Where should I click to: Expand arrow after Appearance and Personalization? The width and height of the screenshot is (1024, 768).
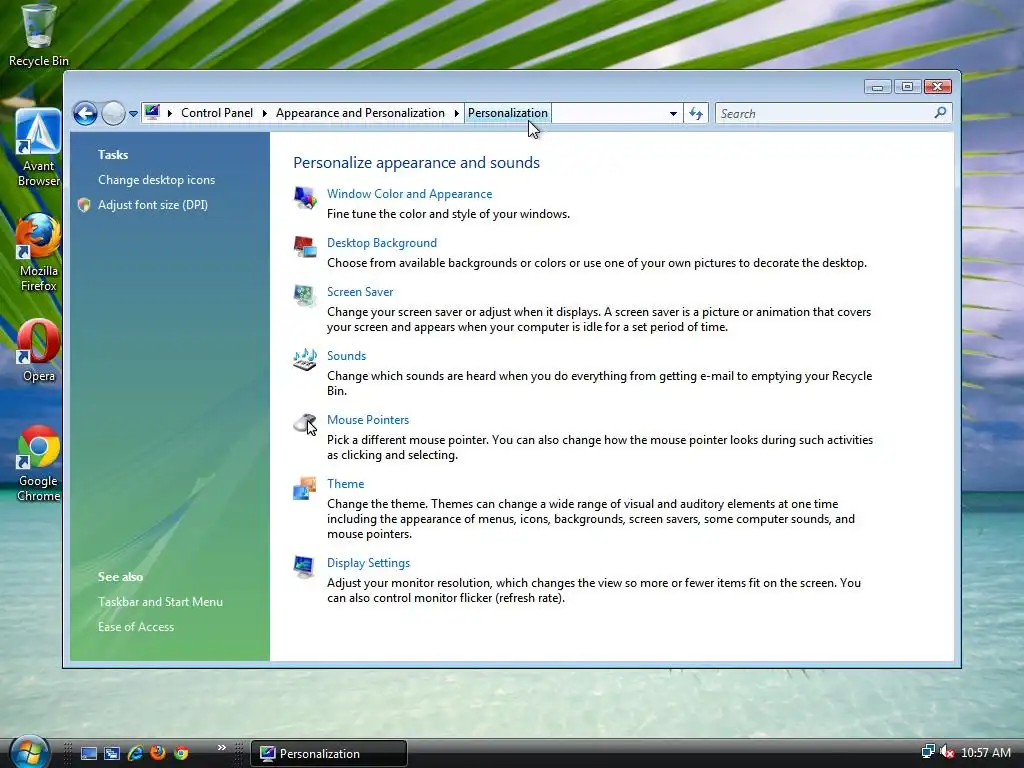[456, 114]
